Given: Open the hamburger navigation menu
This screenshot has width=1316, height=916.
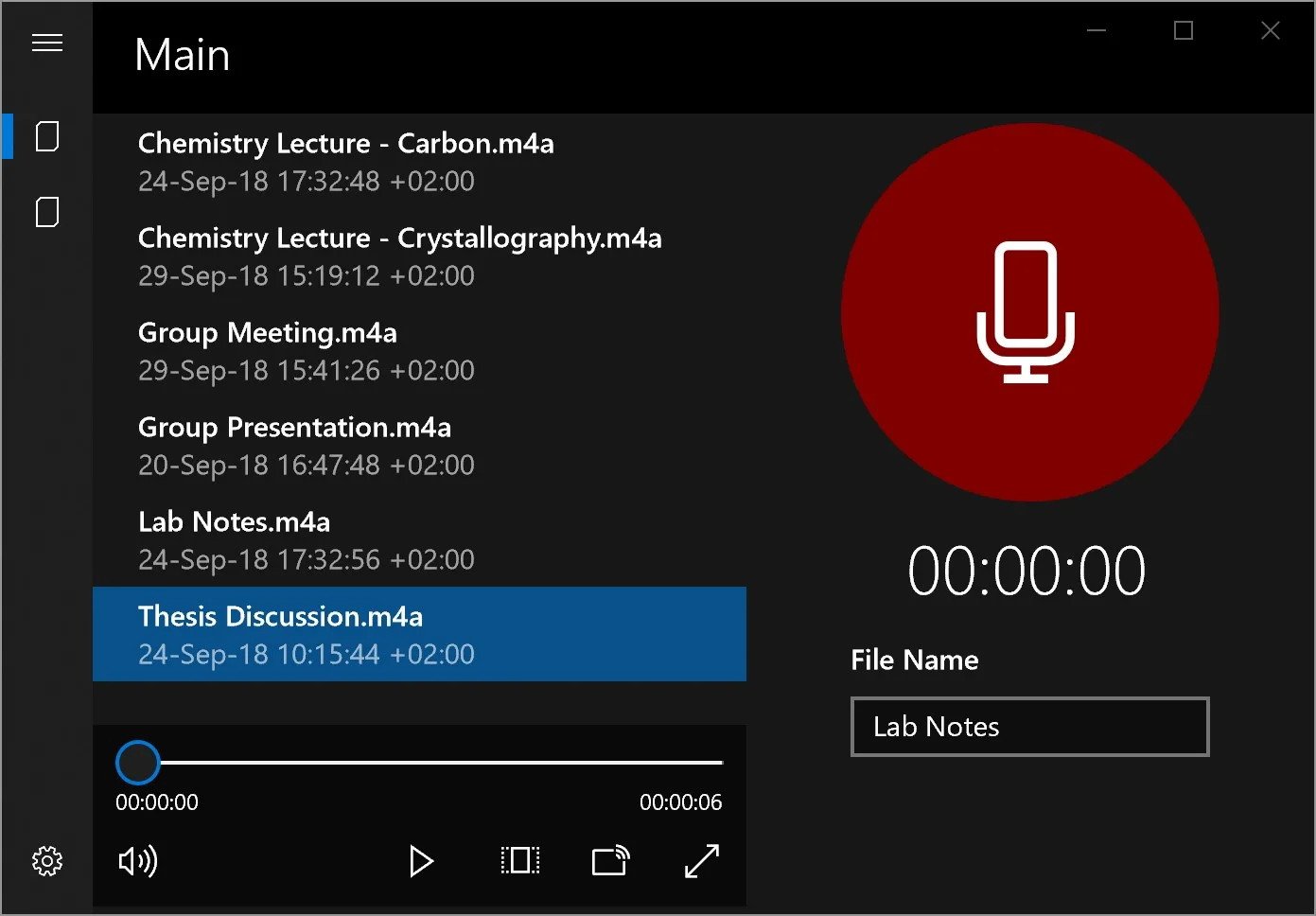Looking at the screenshot, I should click(47, 43).
